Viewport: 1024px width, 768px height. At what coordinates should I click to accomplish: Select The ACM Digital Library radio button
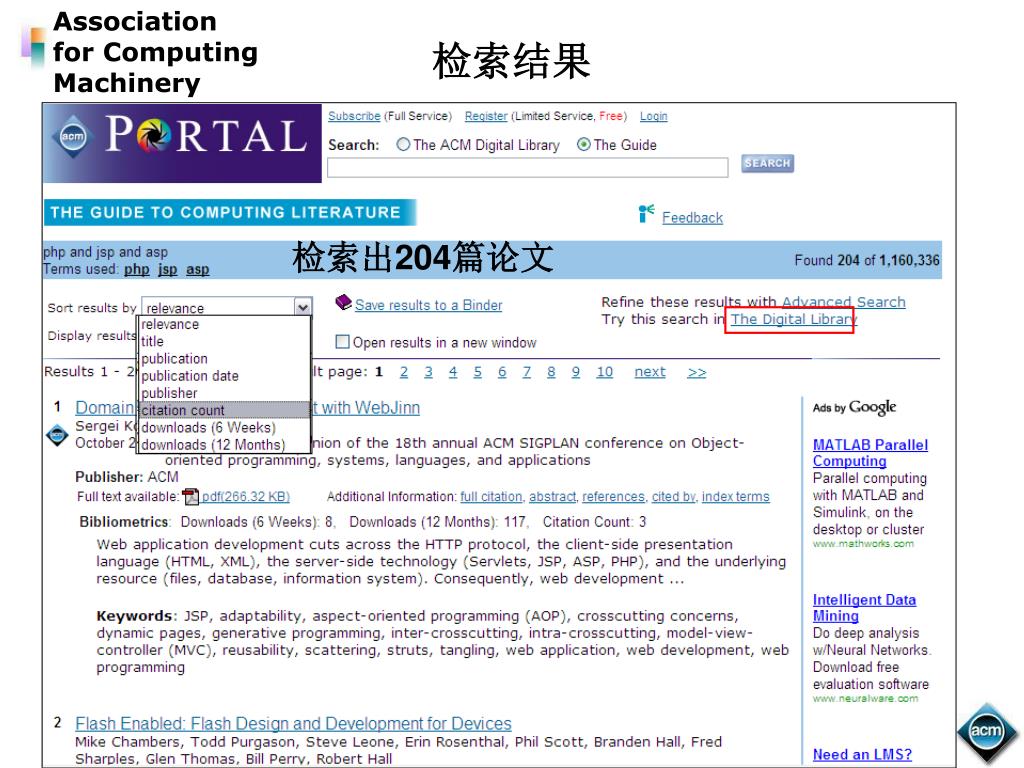[x=404, y=144]
